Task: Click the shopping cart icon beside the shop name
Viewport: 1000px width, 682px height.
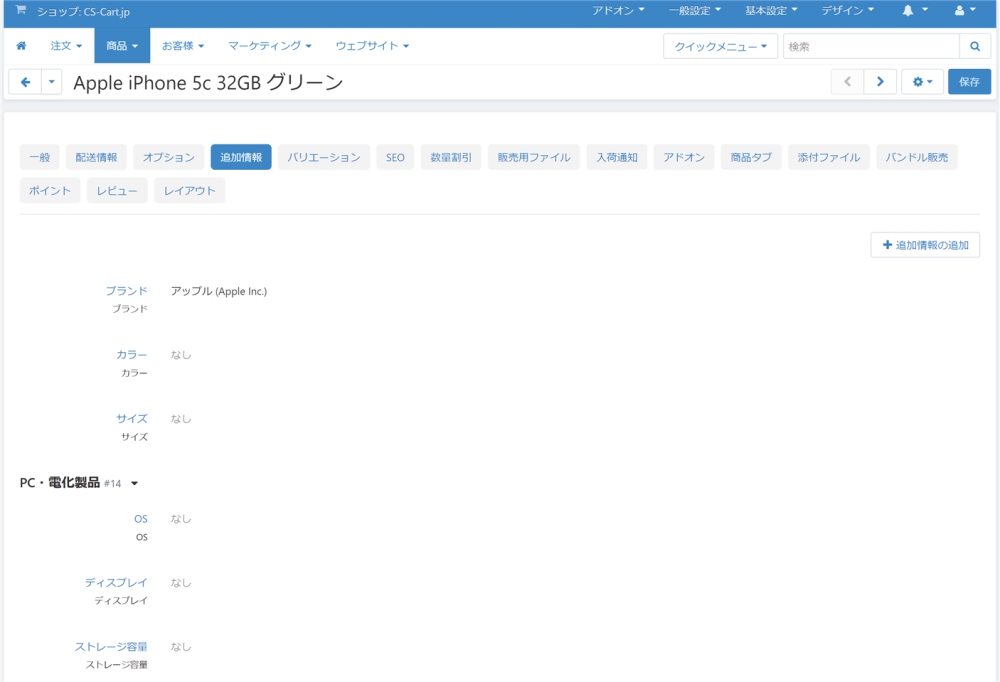Action: point(21,10)
